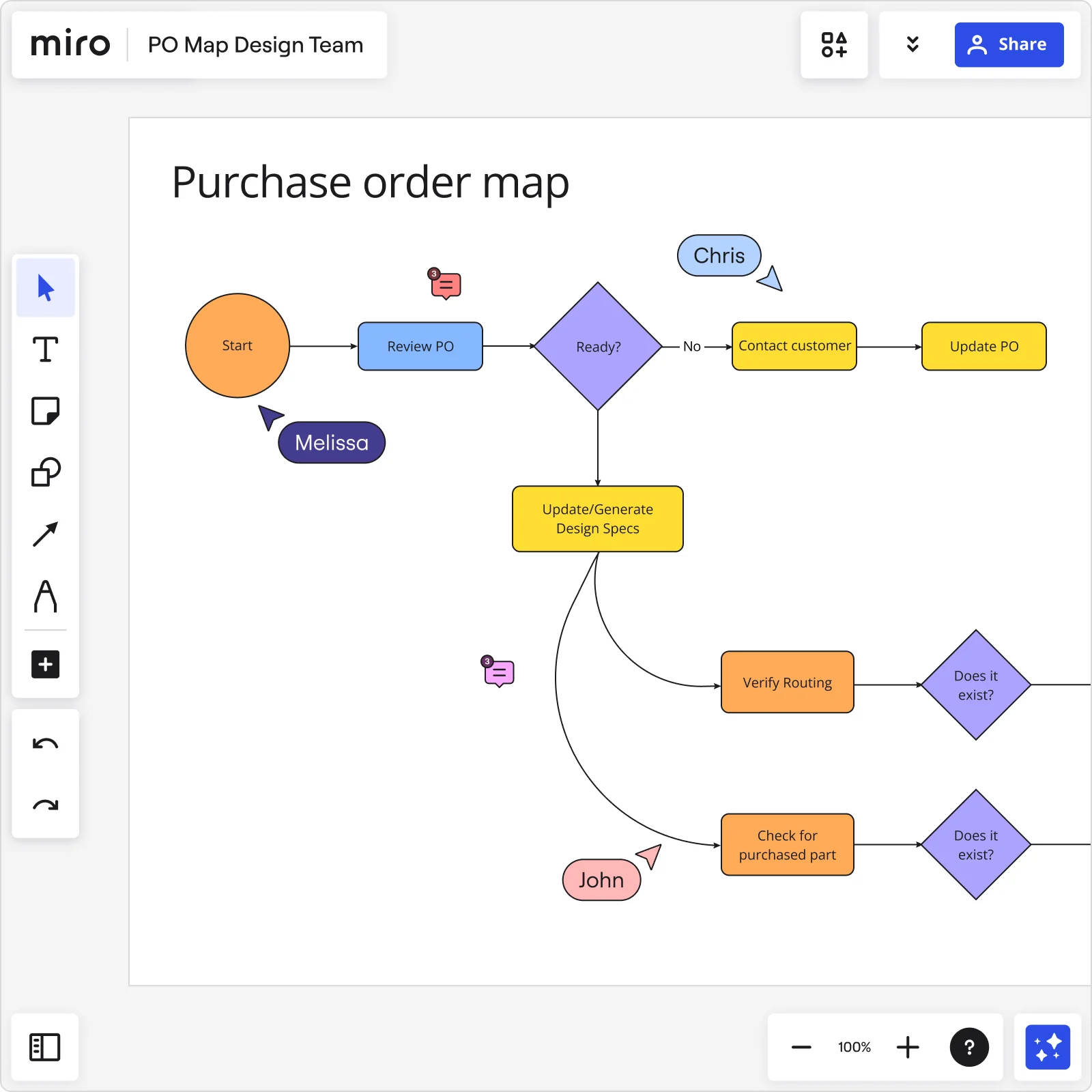Screen dimensions: 1092x1092
Task: Open comment thread near Verify Routing
Action: pyautogui.click(x=500, y=672)
